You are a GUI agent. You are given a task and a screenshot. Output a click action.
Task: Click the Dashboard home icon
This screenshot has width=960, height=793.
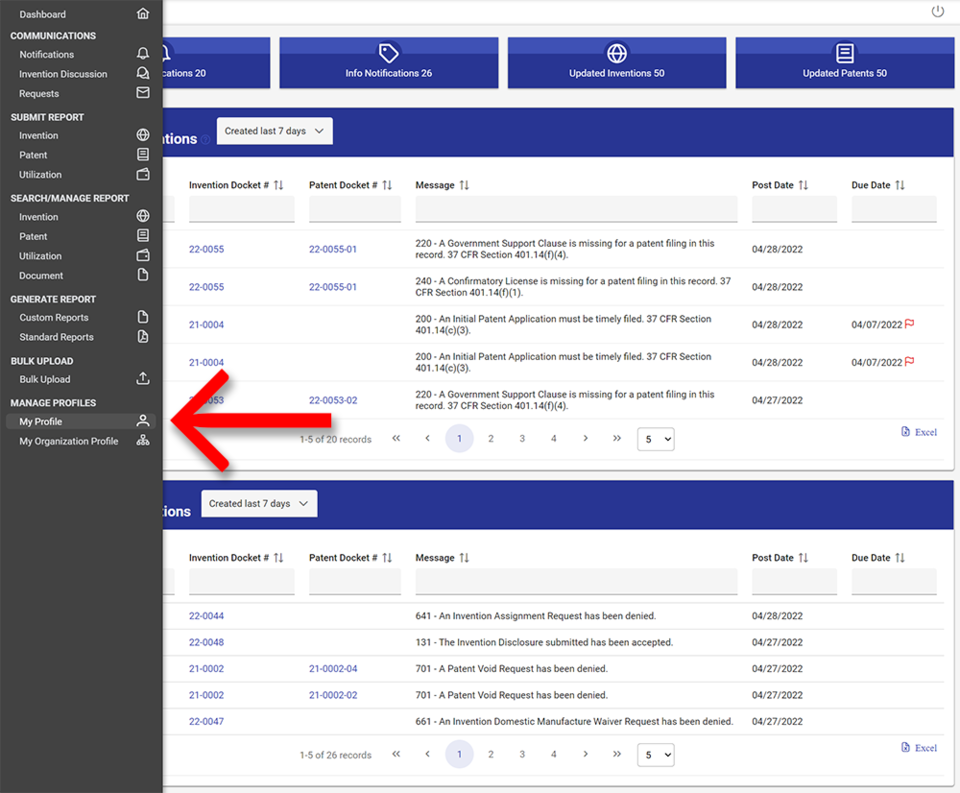click(x=143, y=14)
